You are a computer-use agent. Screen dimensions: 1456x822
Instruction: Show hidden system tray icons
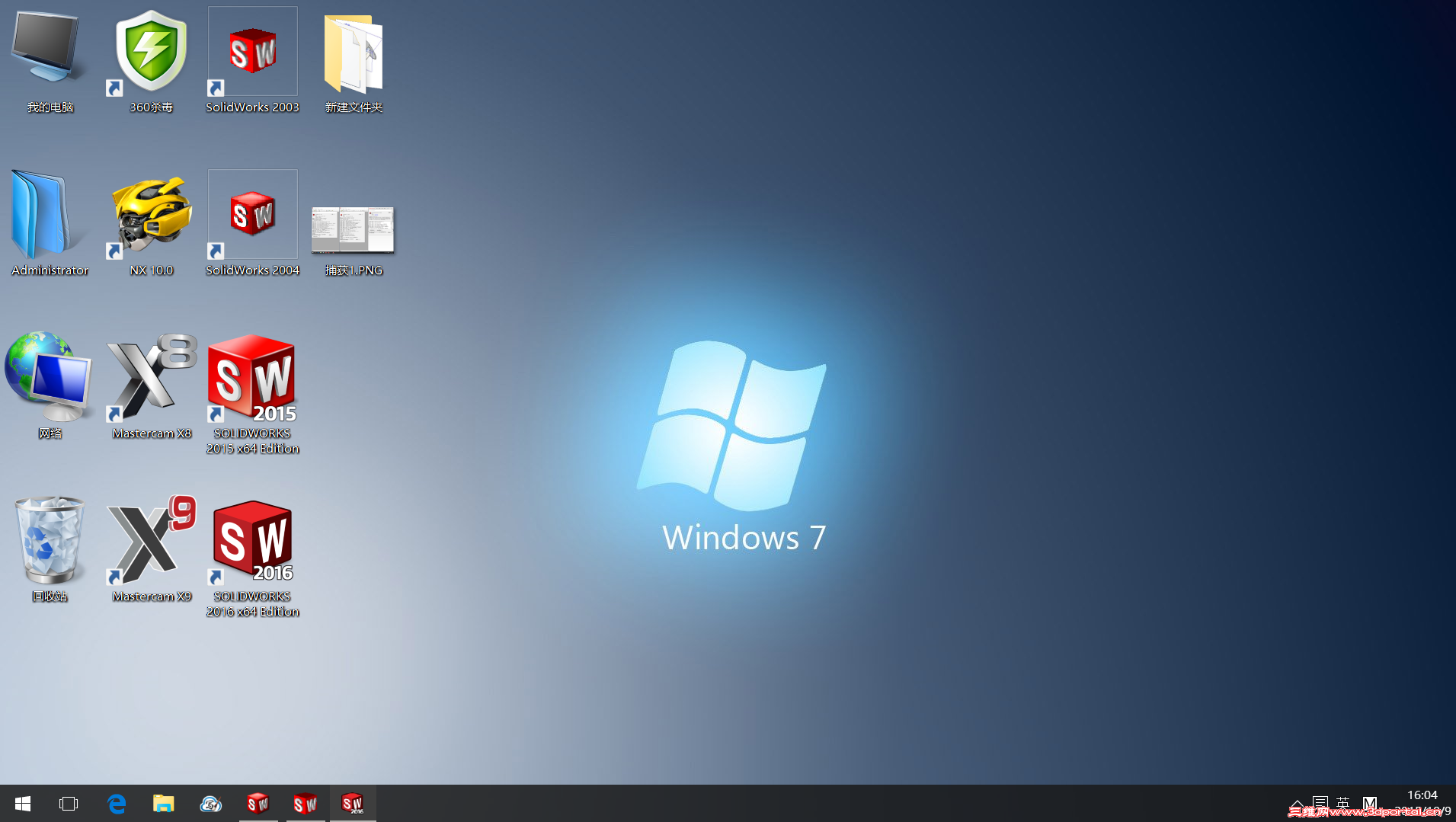coord(1297,804)
